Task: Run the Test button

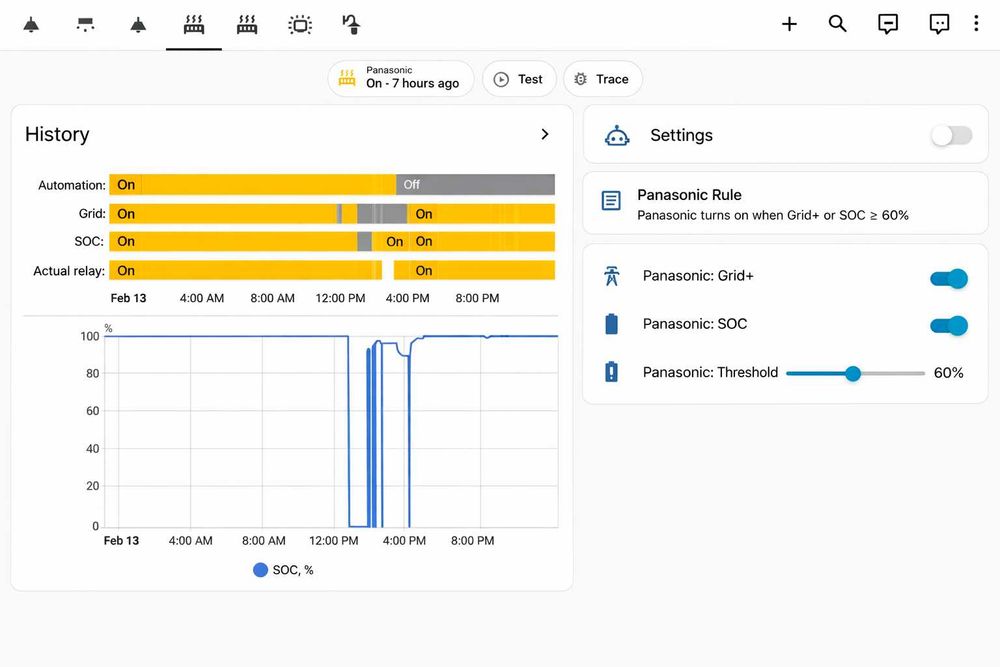Action: (519, 79)
